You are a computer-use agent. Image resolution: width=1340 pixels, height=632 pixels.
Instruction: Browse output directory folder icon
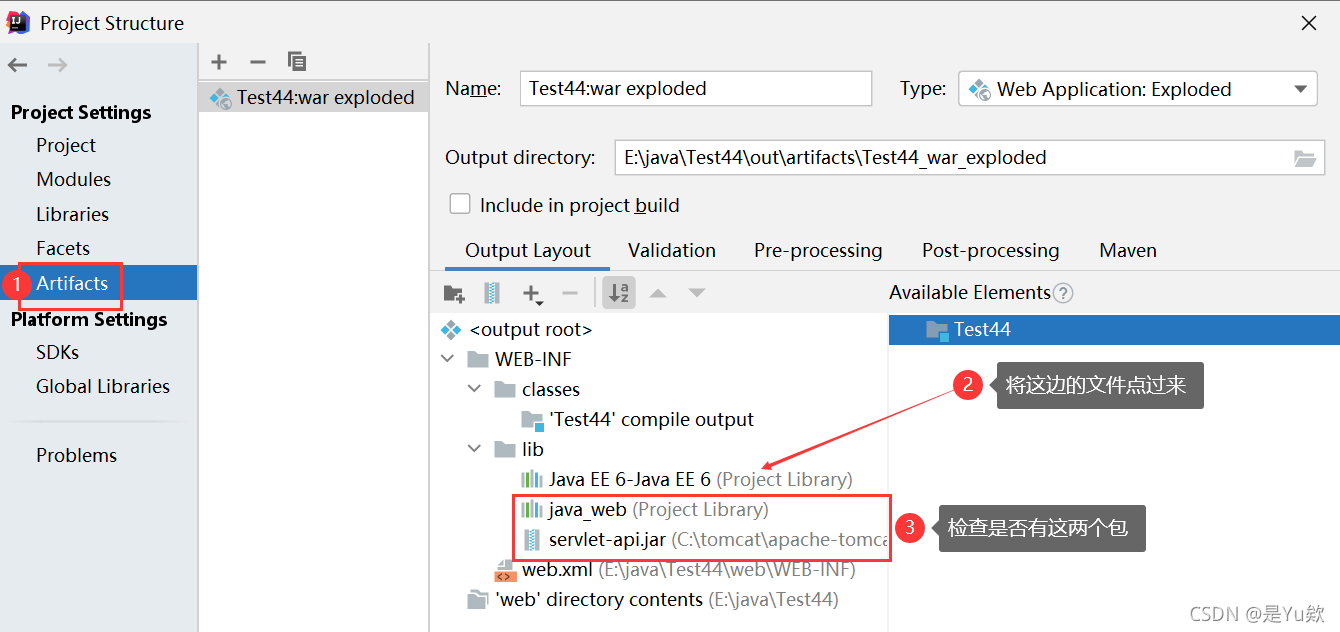tap(1304, 158)
